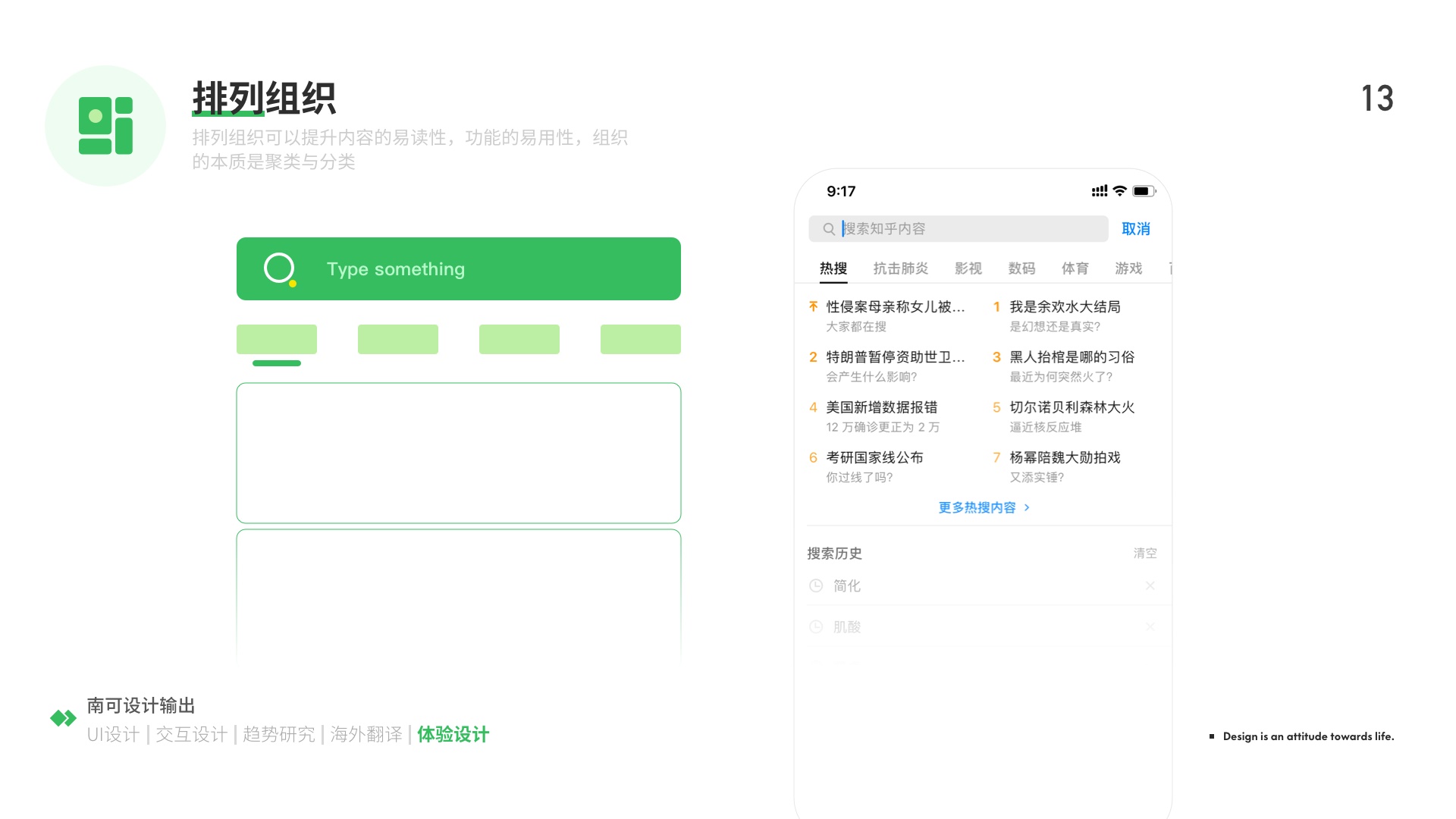Remove history entry 肌酸 with its X icon

tap(1150, 626)
